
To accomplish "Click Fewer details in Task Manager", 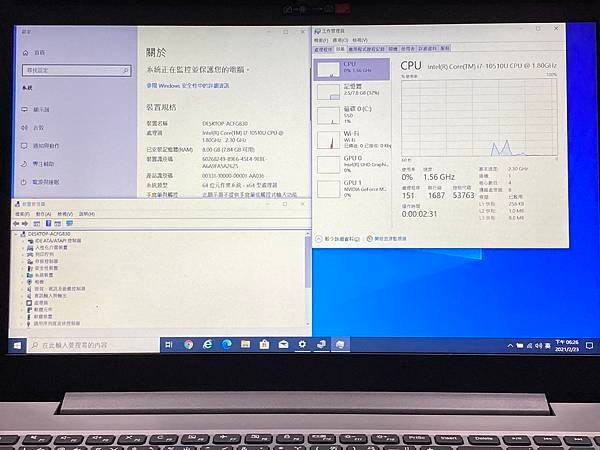I will [x=338, y=239].
